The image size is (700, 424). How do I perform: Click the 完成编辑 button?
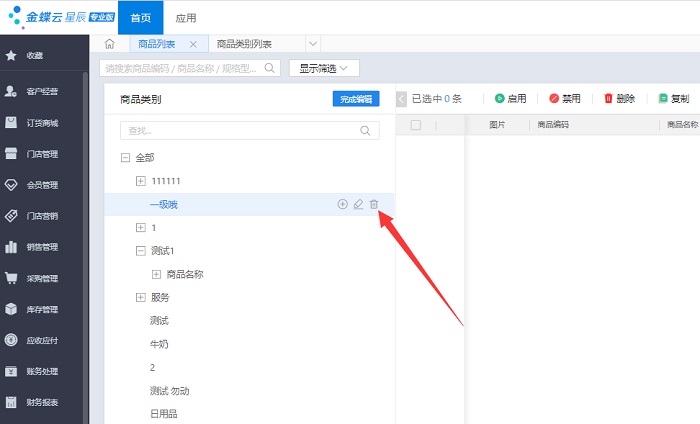tap(355, 99)
